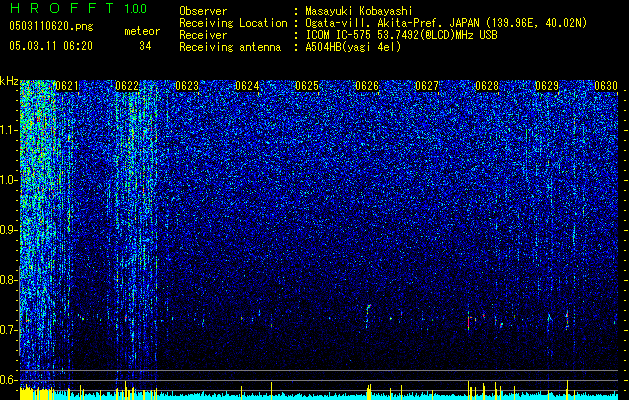Click the meteor label
This screenshot has width=629, height=400.
click(142, 31)
